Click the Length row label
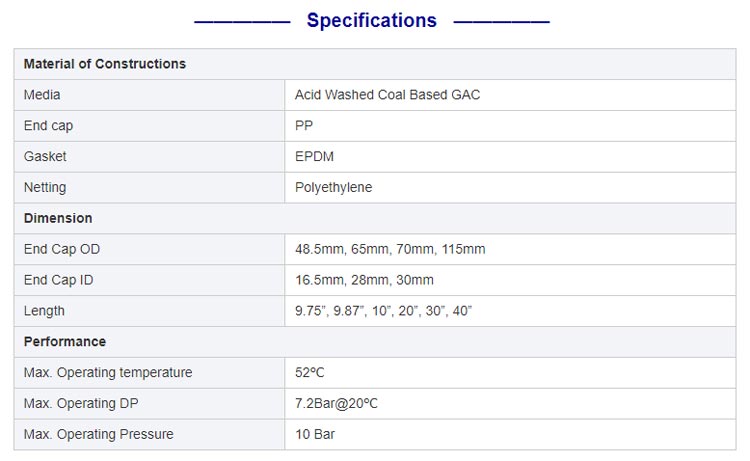The image size is (750, 461). tap(44, 311)
